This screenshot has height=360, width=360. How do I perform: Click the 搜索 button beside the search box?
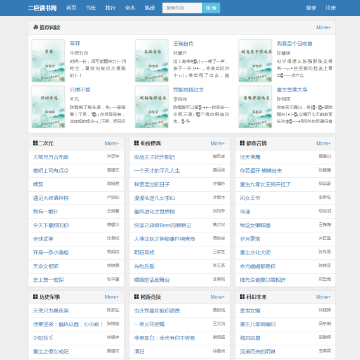[x=211, y=8]
